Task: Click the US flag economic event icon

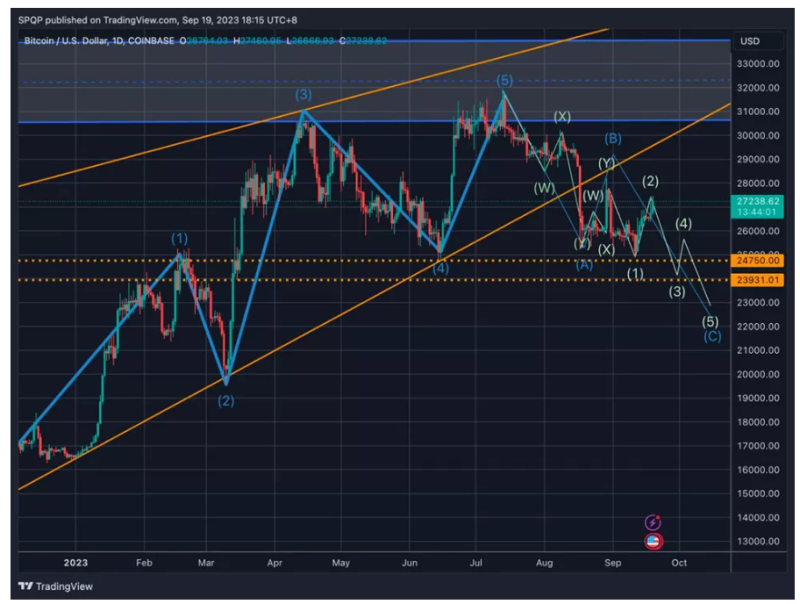Action: (653, 541)
